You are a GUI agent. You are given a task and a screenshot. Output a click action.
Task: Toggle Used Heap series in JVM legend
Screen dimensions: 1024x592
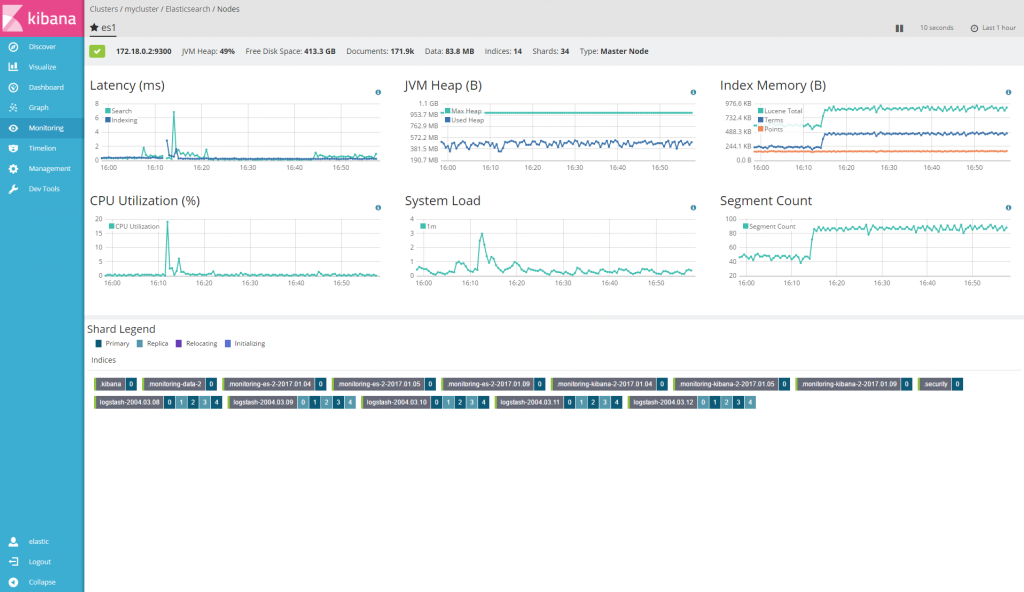pos(464,120)
